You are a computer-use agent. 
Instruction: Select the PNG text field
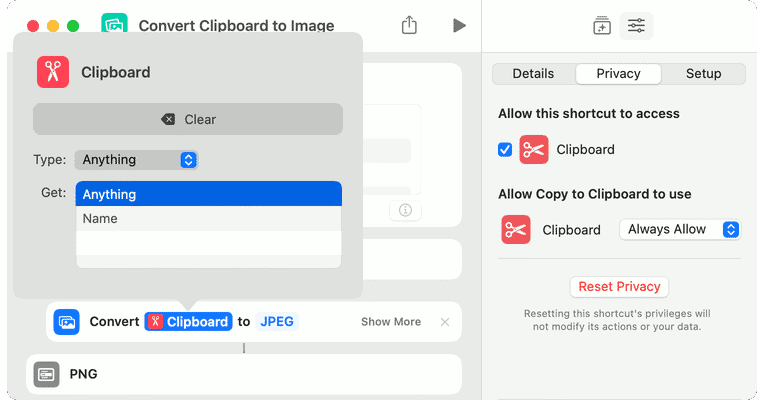coord(244,374)
